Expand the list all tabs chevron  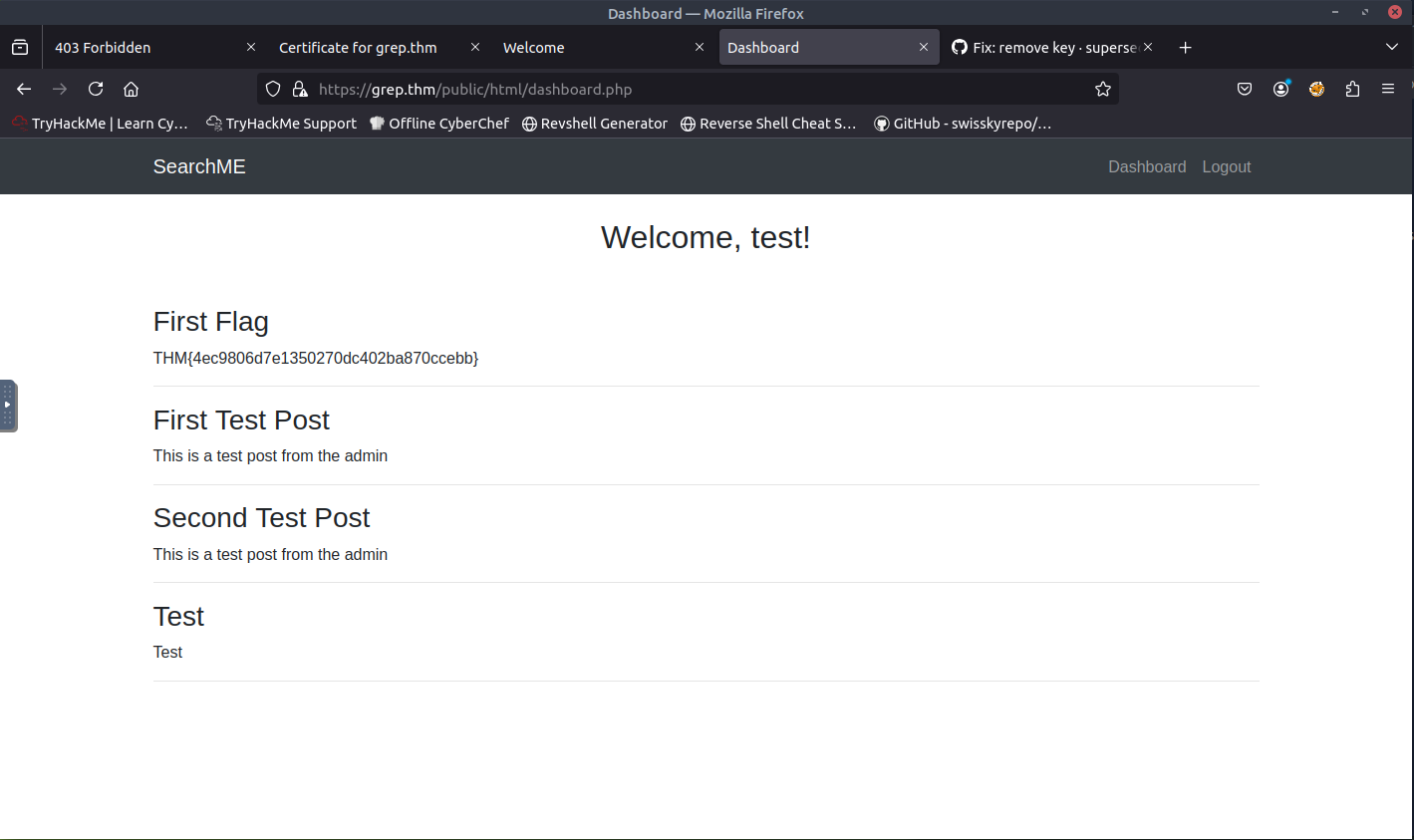click(1392, 47)
